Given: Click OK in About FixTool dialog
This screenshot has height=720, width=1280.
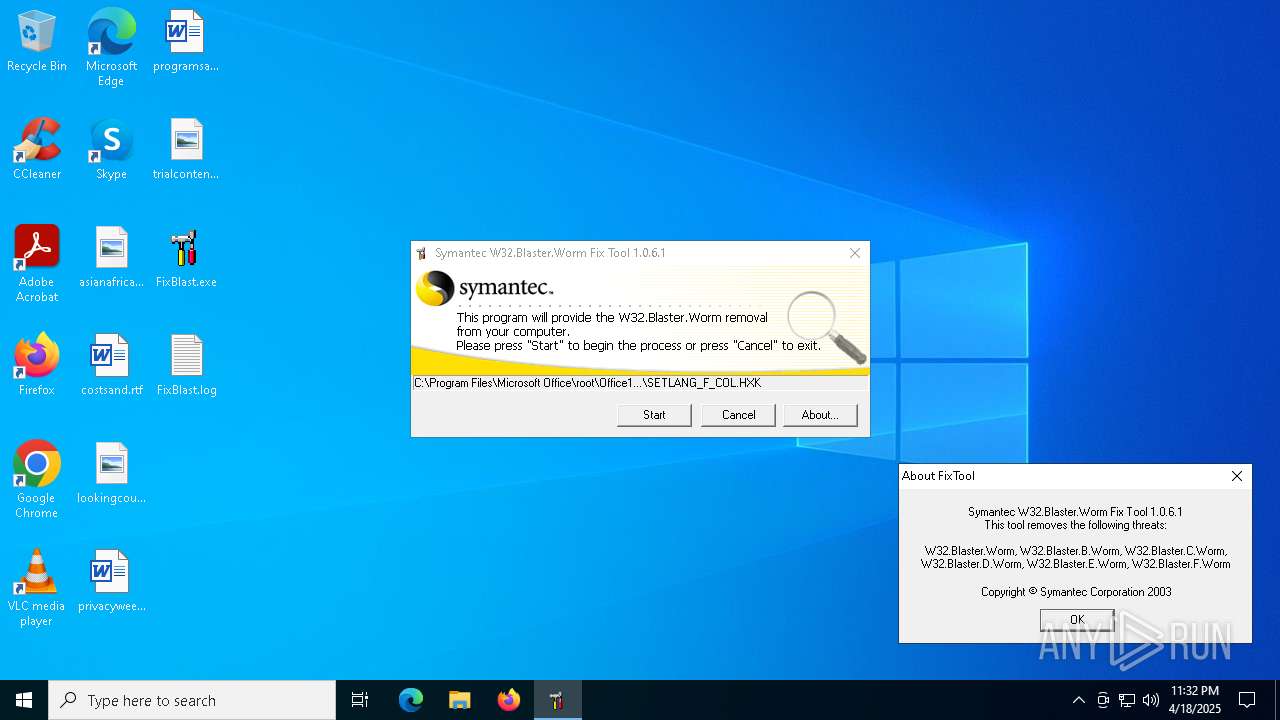Looking at the screenshot, I should point(1077,620).
